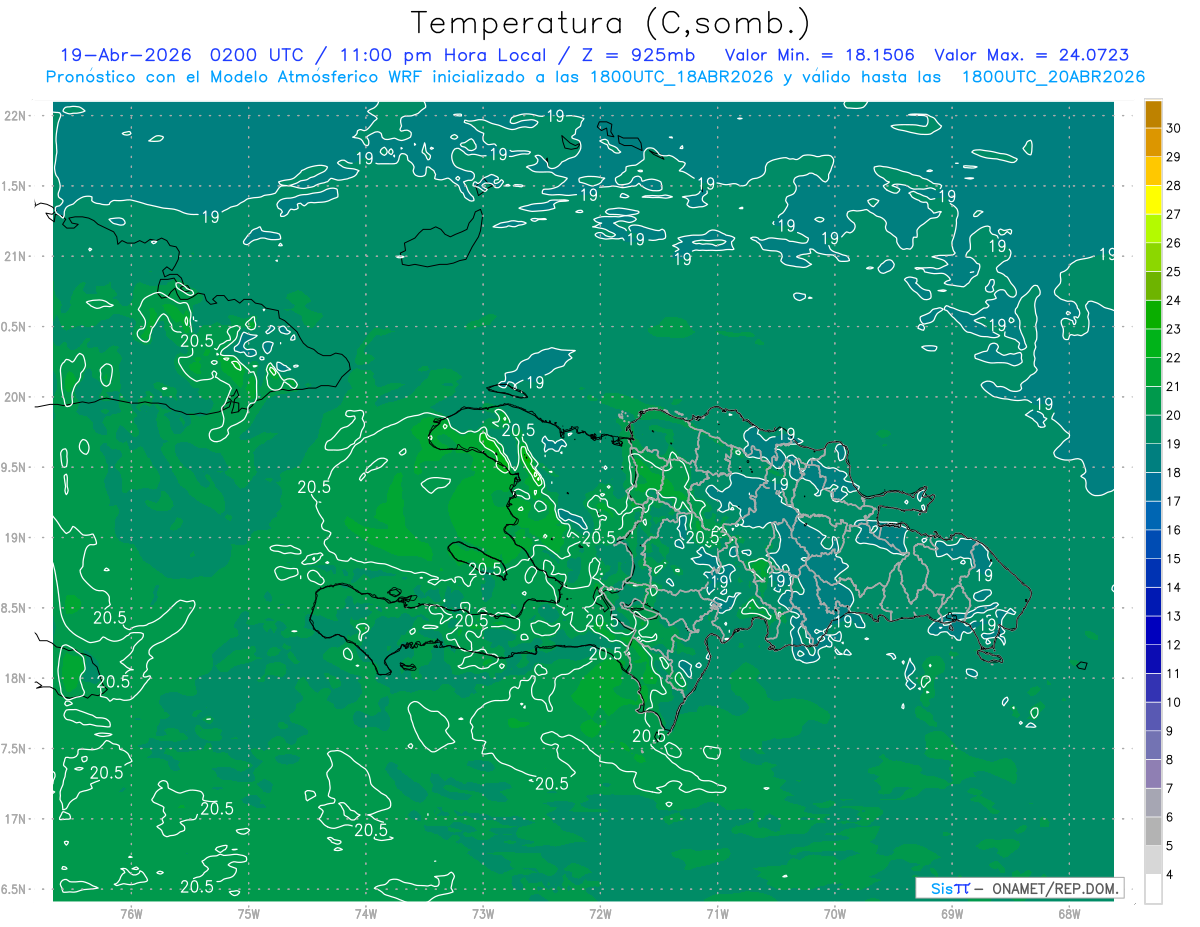This screenshot has height=927, width=1200.
Task: Click the 1800UTC_20ABR2026 validity time text
Action: coord(1053,77)
